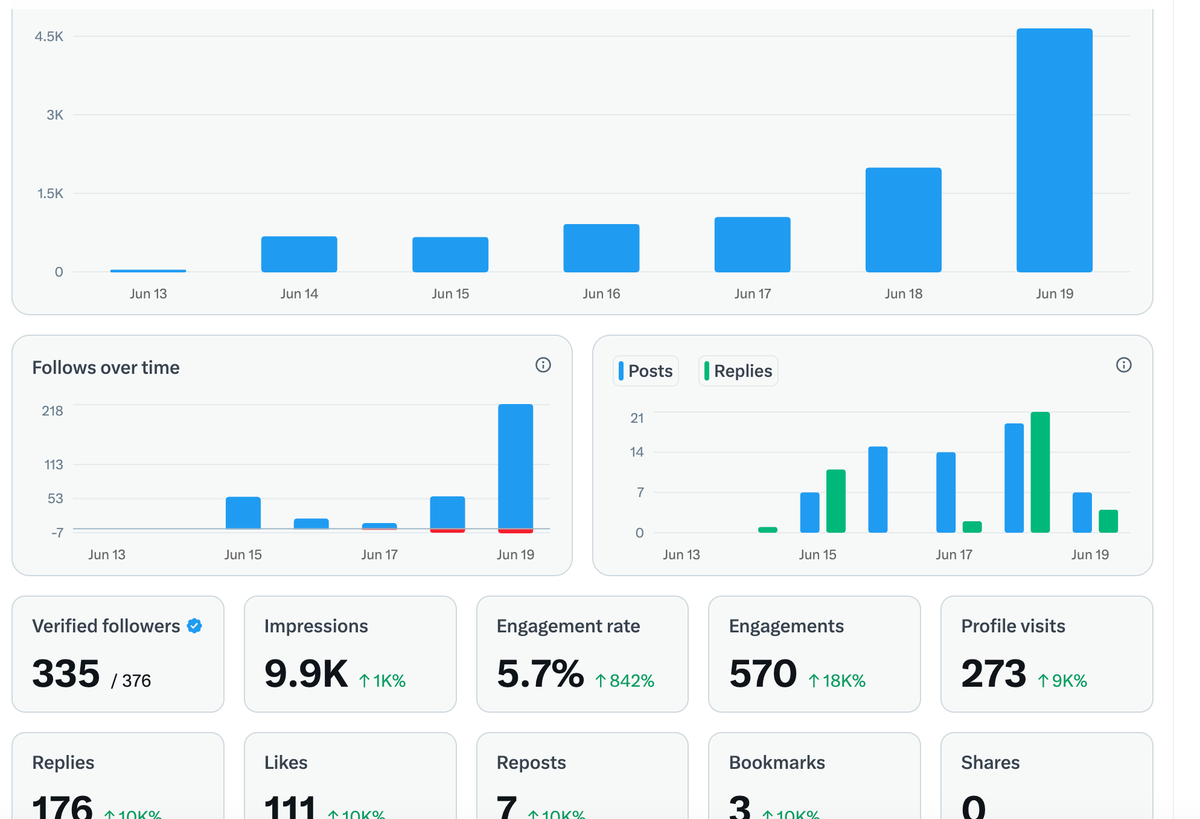Open the Verified followers card
Screen dimensions: 1200x819
tap(118, 654)
